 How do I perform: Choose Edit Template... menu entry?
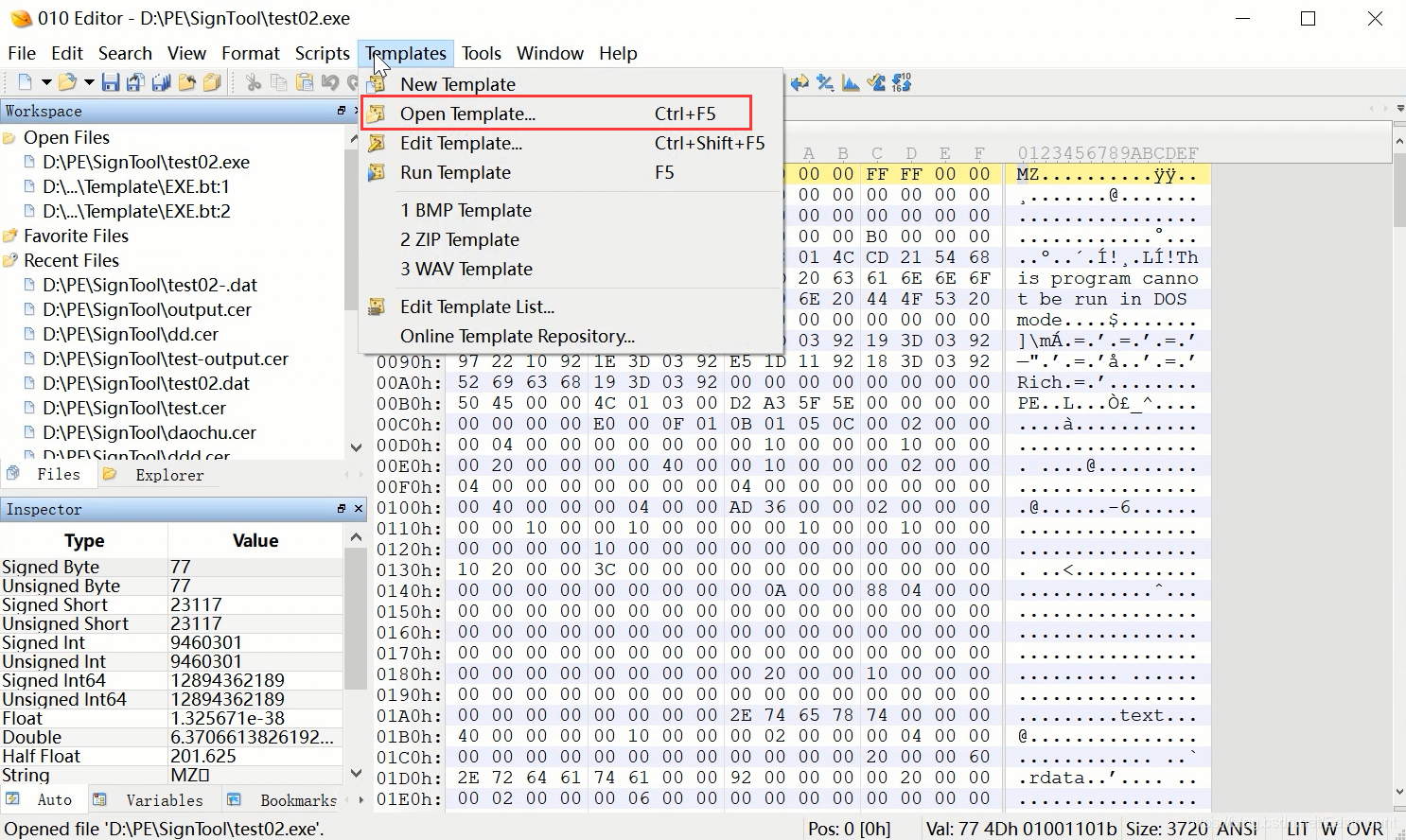click(x=571, y=143)
